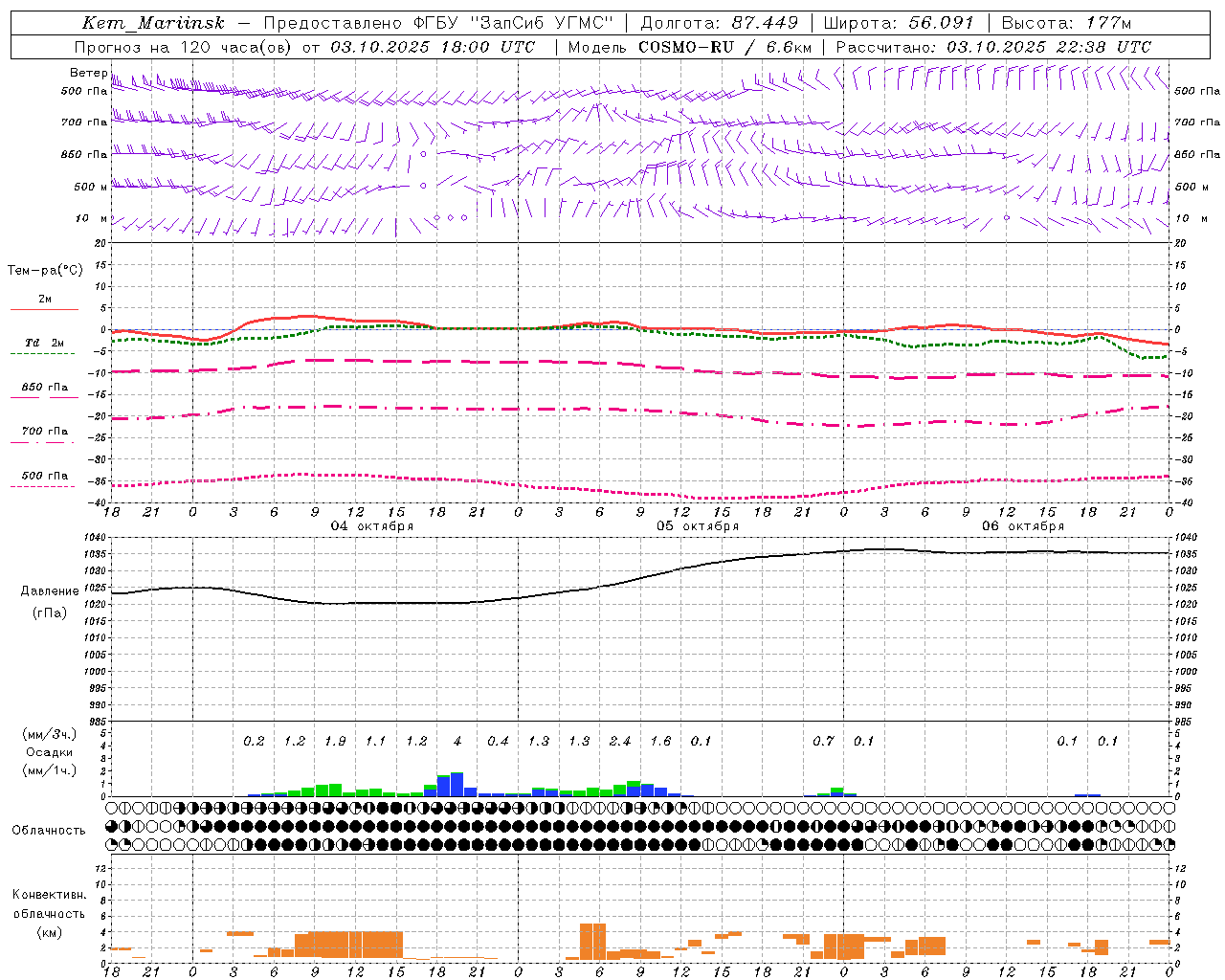The width and height of the screenshot is (1225, 980).
Task: Select the longitude value 87.449
Action: pyautogui.click(x=765, y=23)
